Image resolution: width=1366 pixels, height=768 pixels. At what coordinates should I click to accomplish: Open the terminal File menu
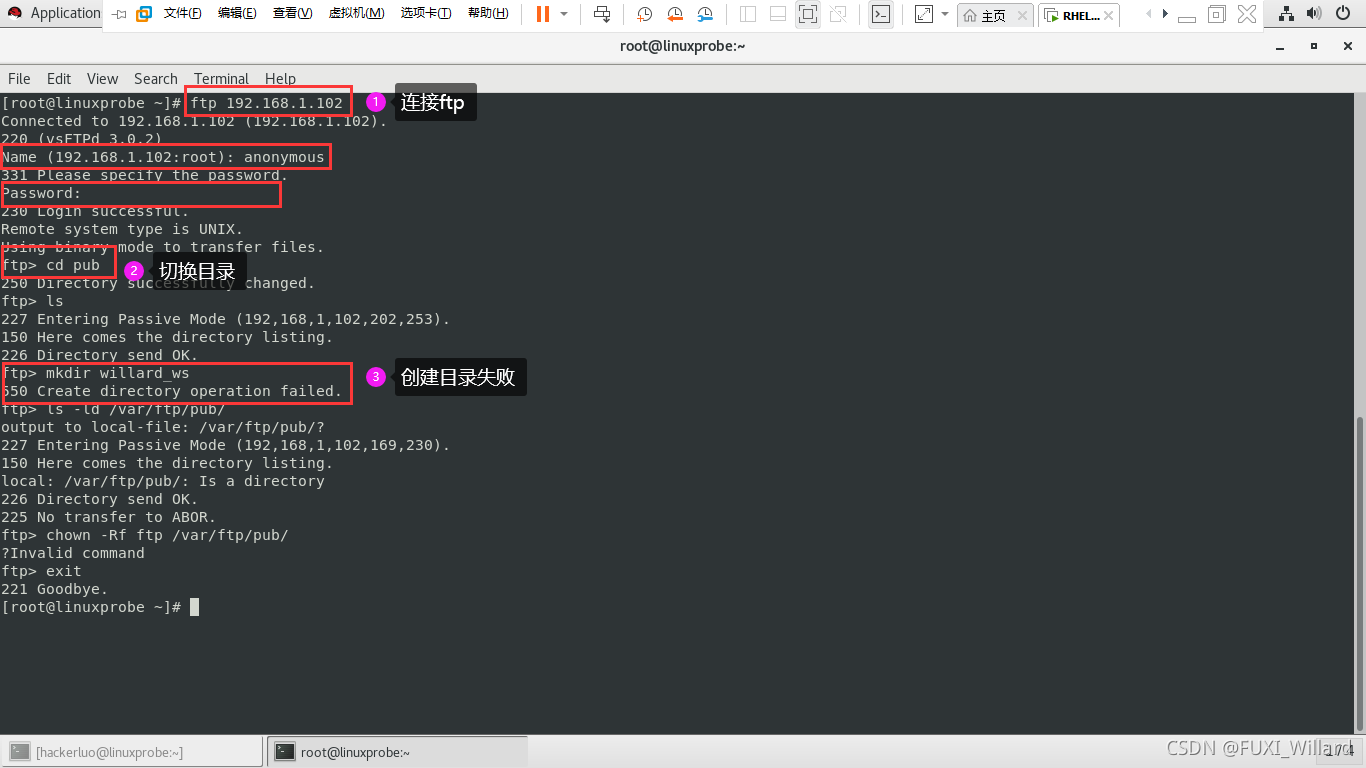point(19,78)
